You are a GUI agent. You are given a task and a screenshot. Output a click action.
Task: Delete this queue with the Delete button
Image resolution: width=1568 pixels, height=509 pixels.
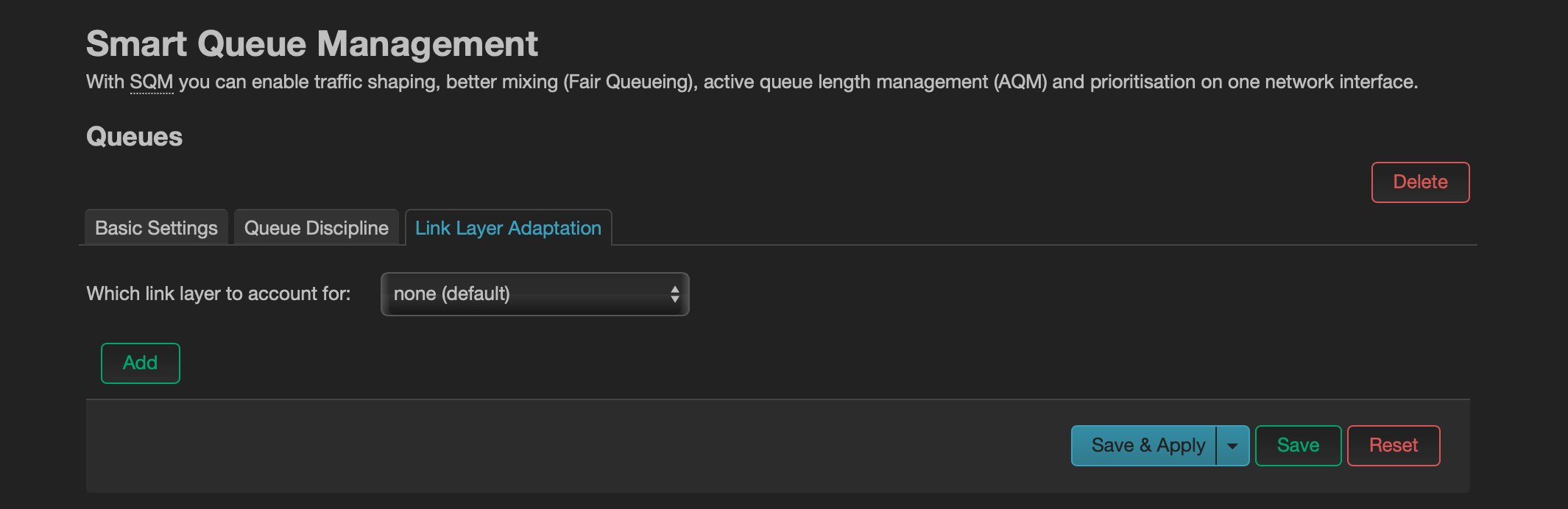(x=1420, y=182)
